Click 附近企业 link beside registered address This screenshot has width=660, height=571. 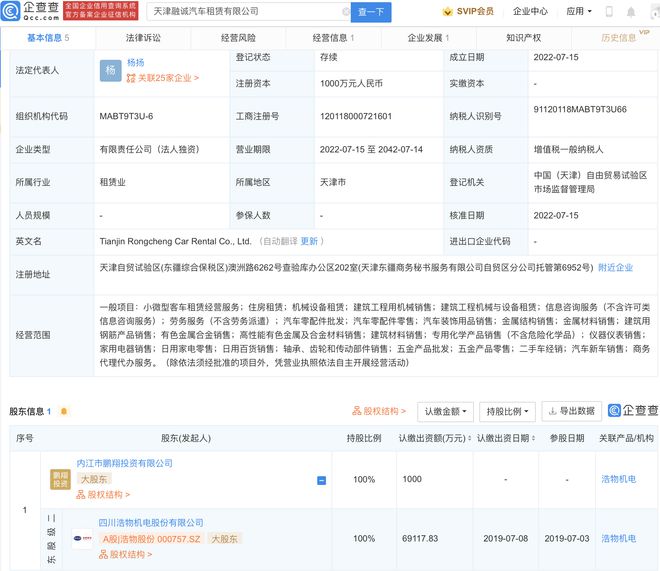[615, 268]
